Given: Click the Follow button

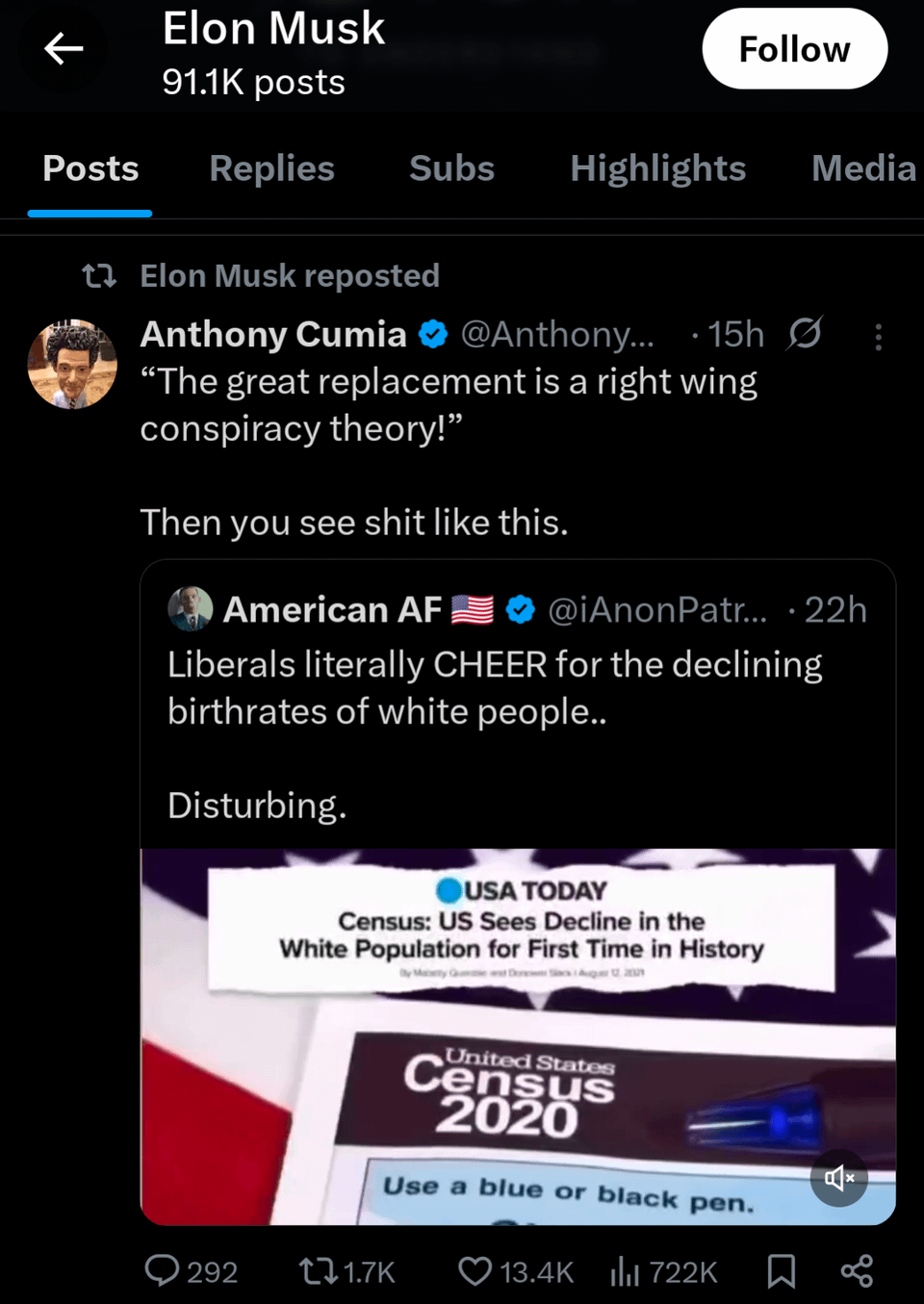Looking at the screenshot, I should (794, 49).
